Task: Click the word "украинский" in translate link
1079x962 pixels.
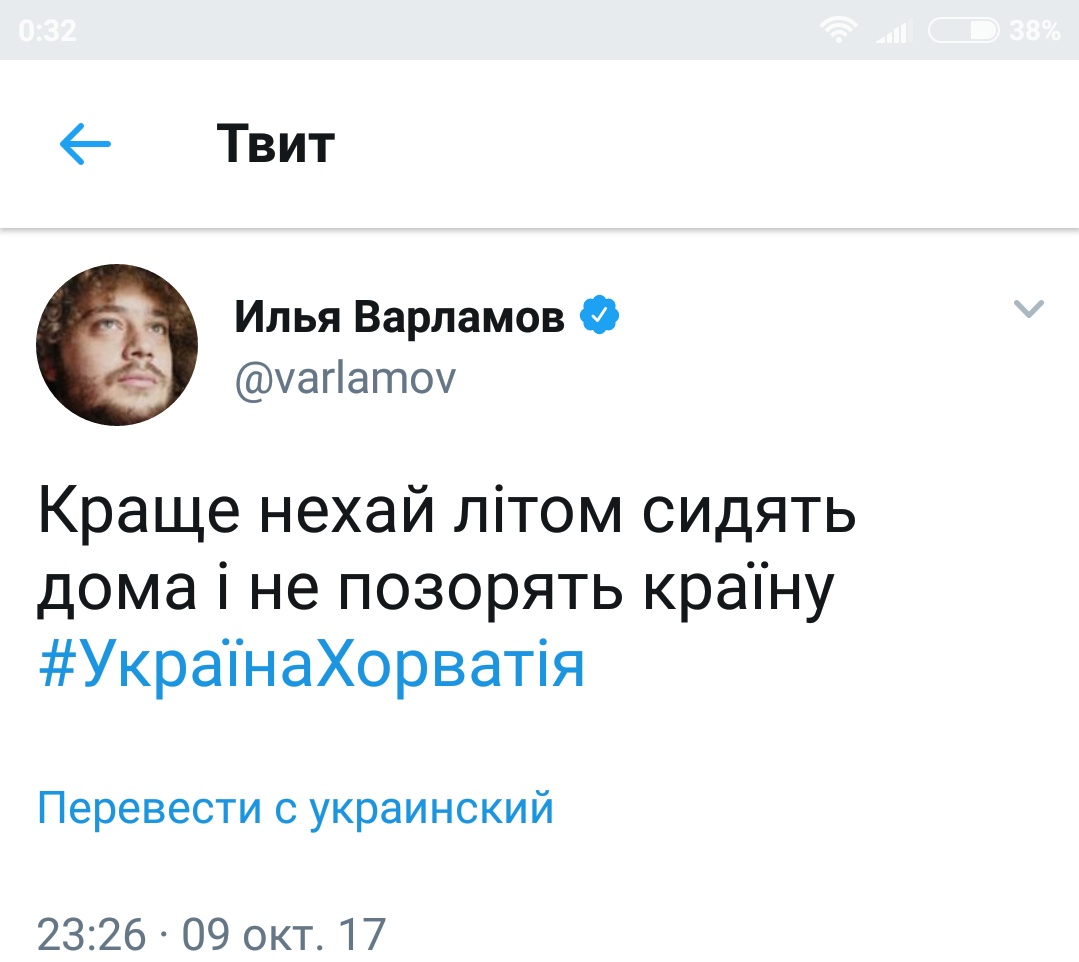Action: pyautogui.click(x=431, y=807)
